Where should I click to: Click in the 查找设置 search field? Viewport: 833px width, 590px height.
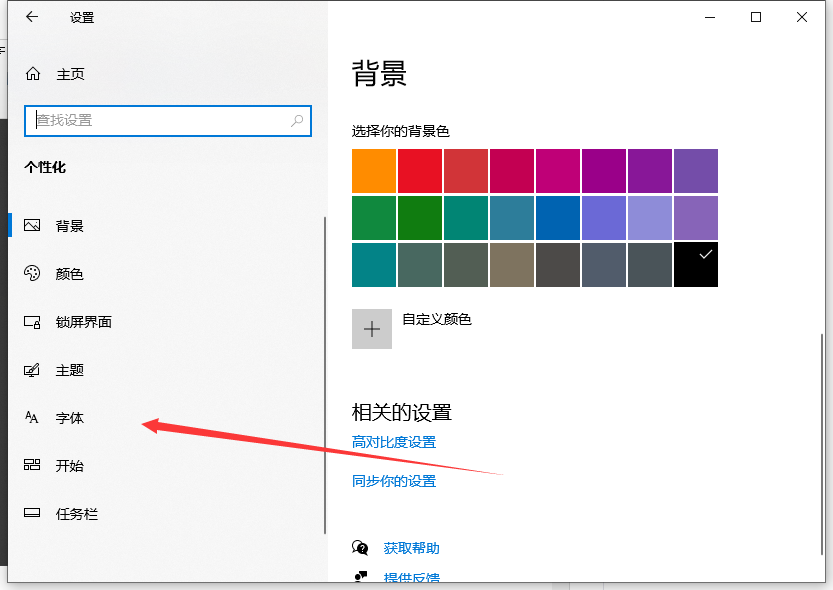[x=160, y=120]
